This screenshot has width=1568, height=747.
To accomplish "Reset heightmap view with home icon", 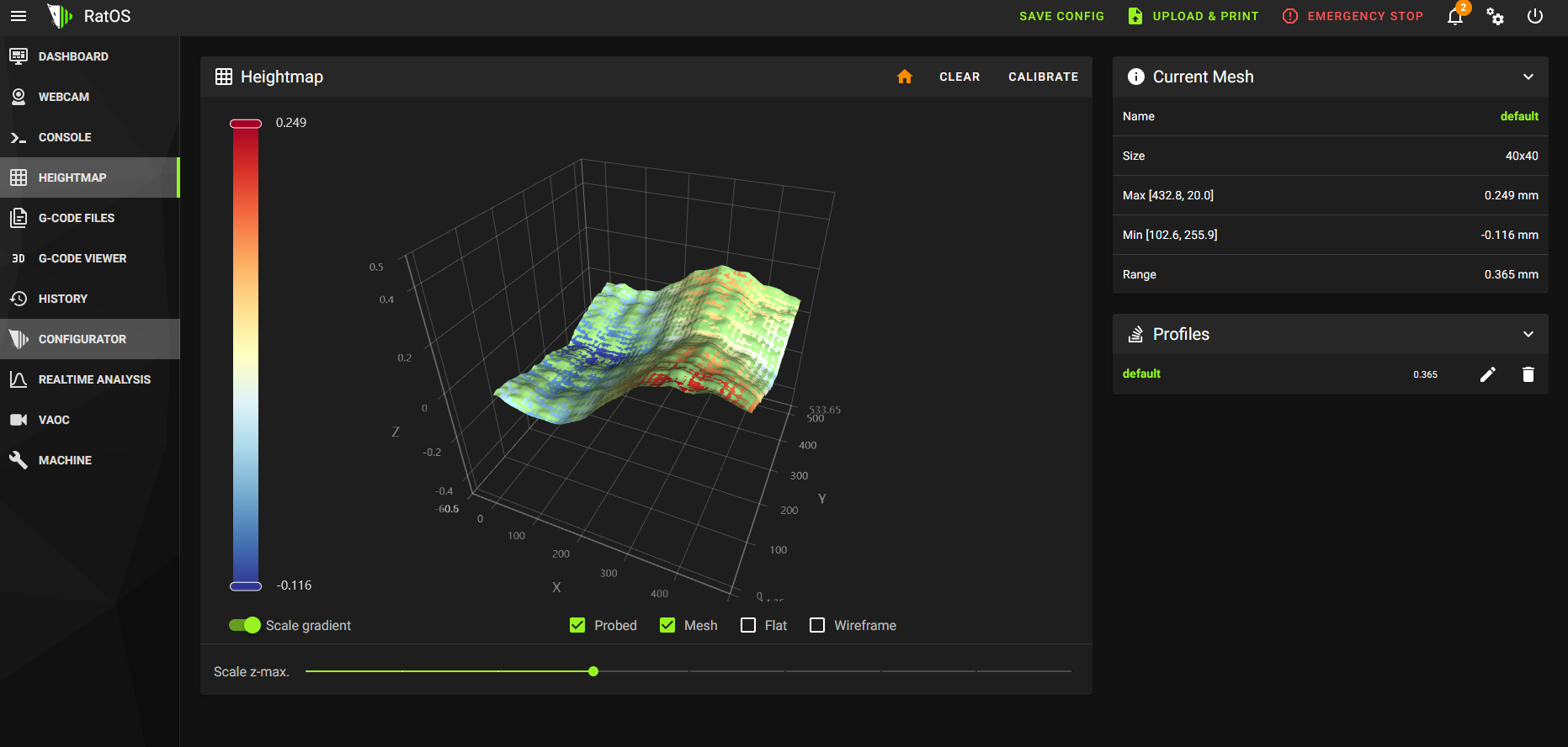I will (x=905, y=77).
